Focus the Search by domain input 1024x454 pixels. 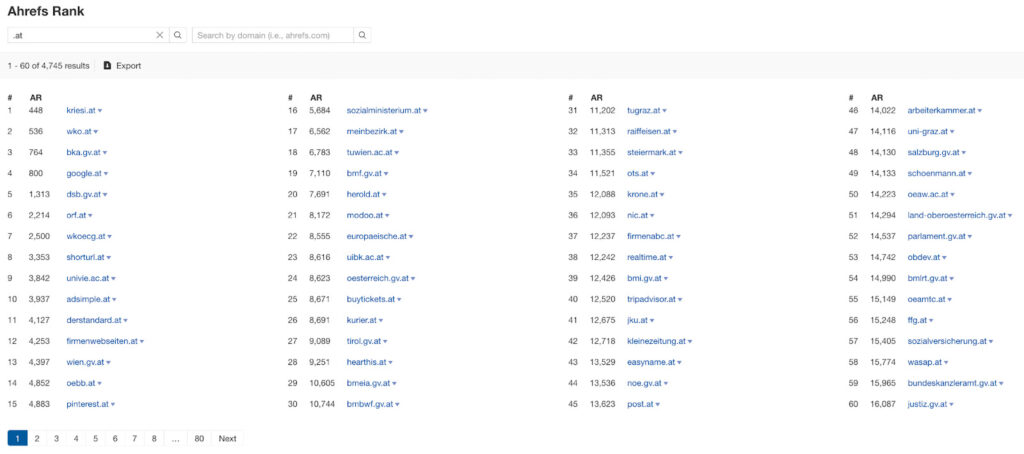click(x=273, y=35)
